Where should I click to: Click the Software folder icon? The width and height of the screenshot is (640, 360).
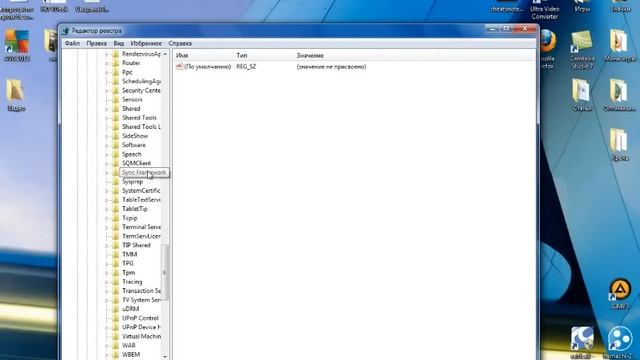pos(116,145)
